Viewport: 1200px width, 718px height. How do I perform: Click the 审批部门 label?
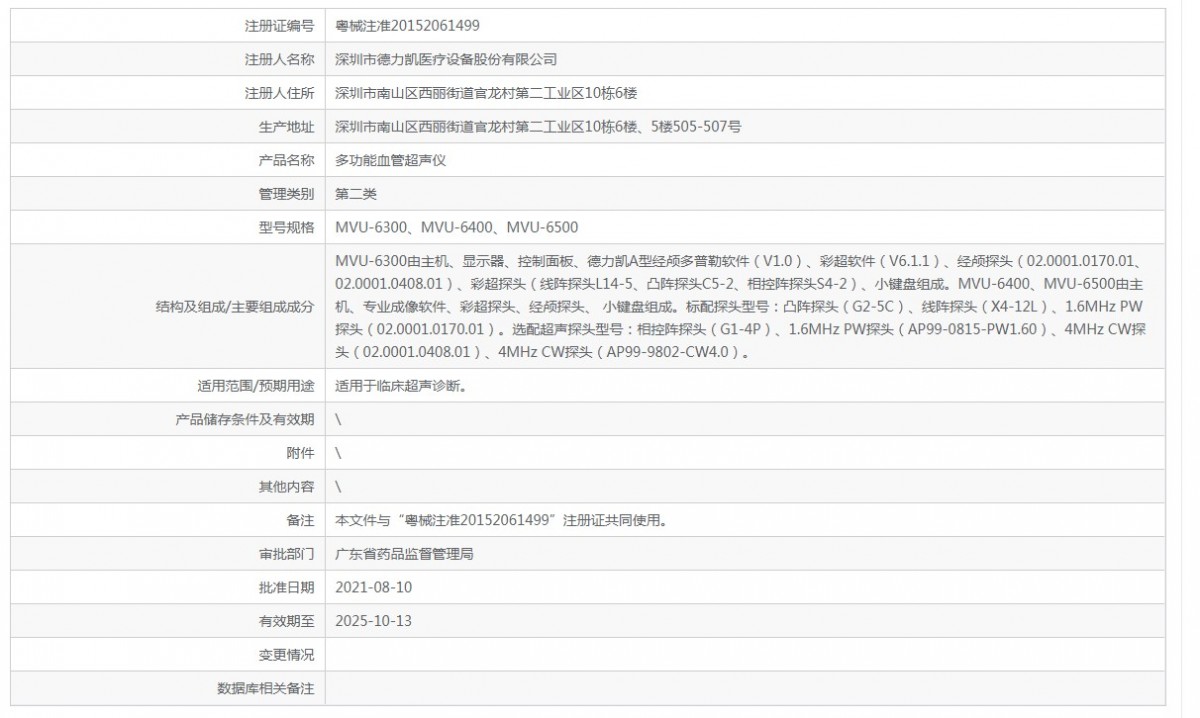coord(286,553)
